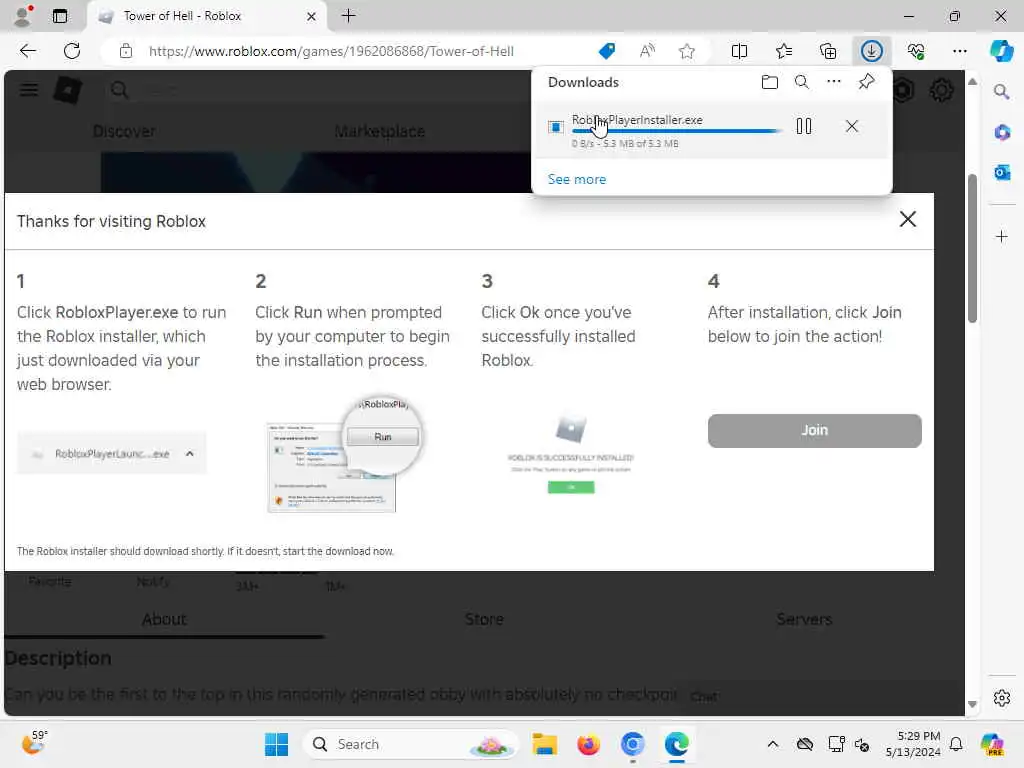
Task: Open Roblox settings gear icon
Action: (x=941, y=90)
